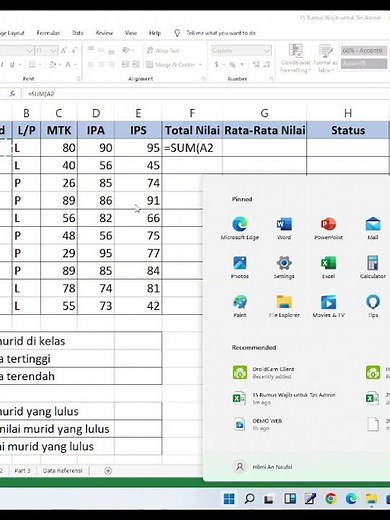The image size is (390, 520).
Task: Click the Merge & Center button
Action: pyautogui.click(x=171, y=64)
